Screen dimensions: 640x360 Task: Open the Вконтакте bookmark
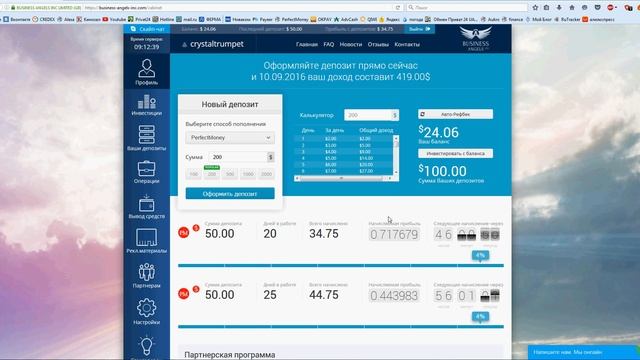coord(17,19)
